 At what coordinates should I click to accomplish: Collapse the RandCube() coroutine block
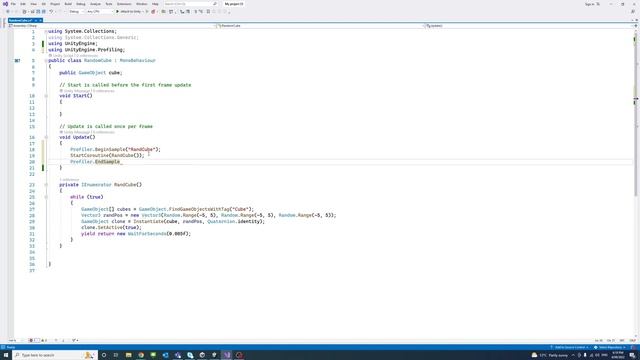click(46, 185)
